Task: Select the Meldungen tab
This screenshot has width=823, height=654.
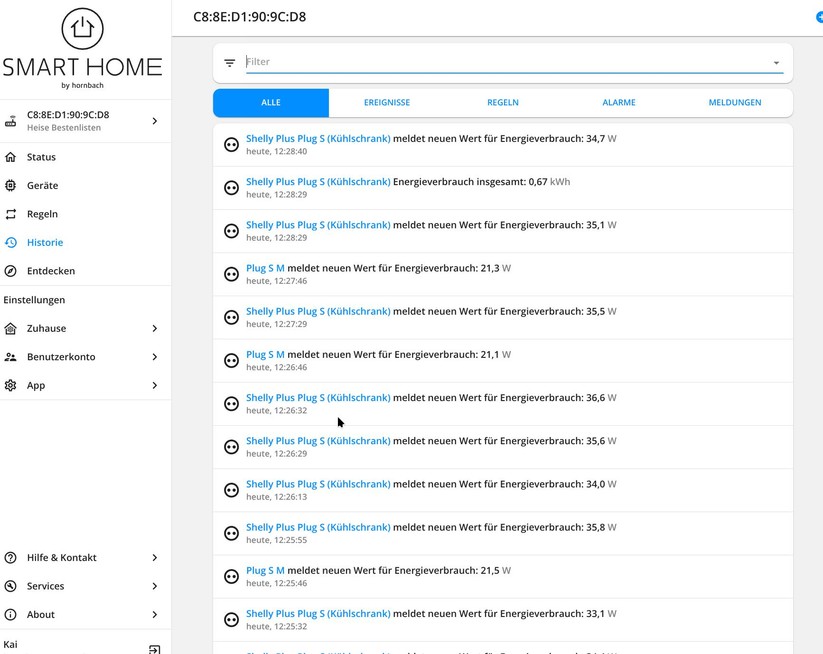Action: (x=735, y=103)
